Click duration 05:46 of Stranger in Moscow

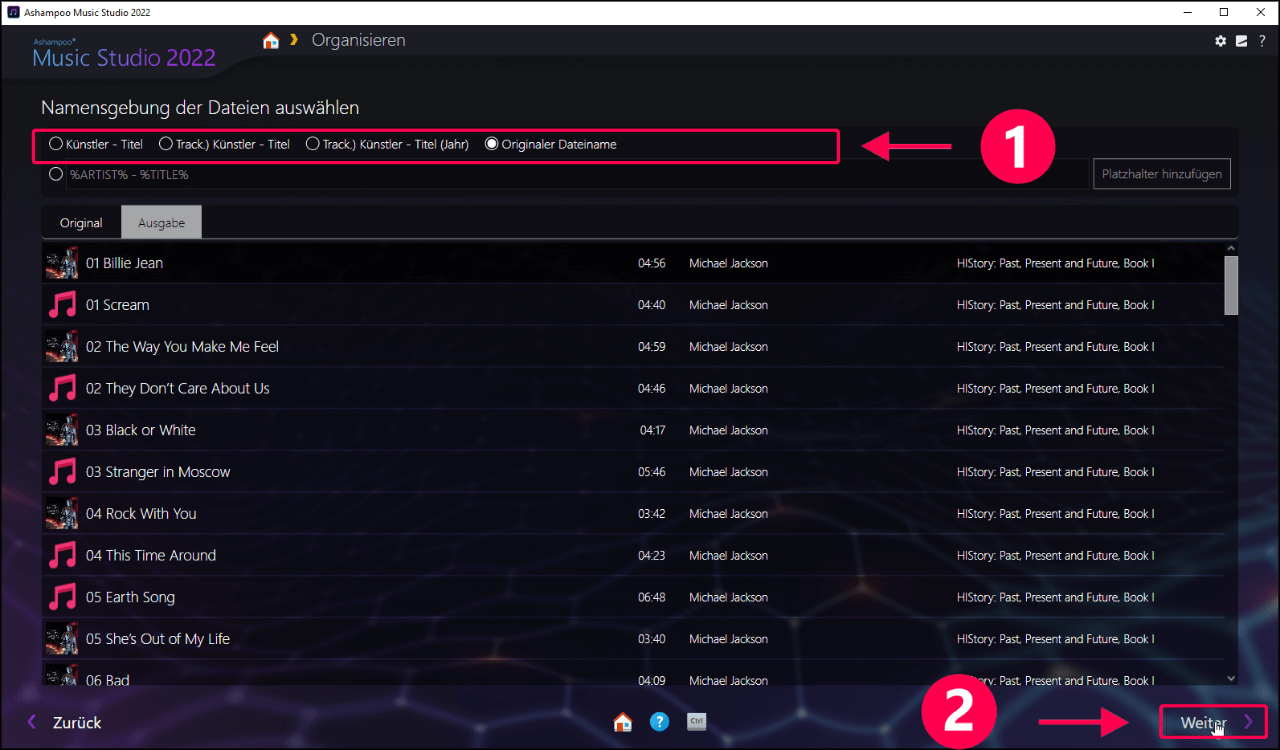tap(652, 472)
